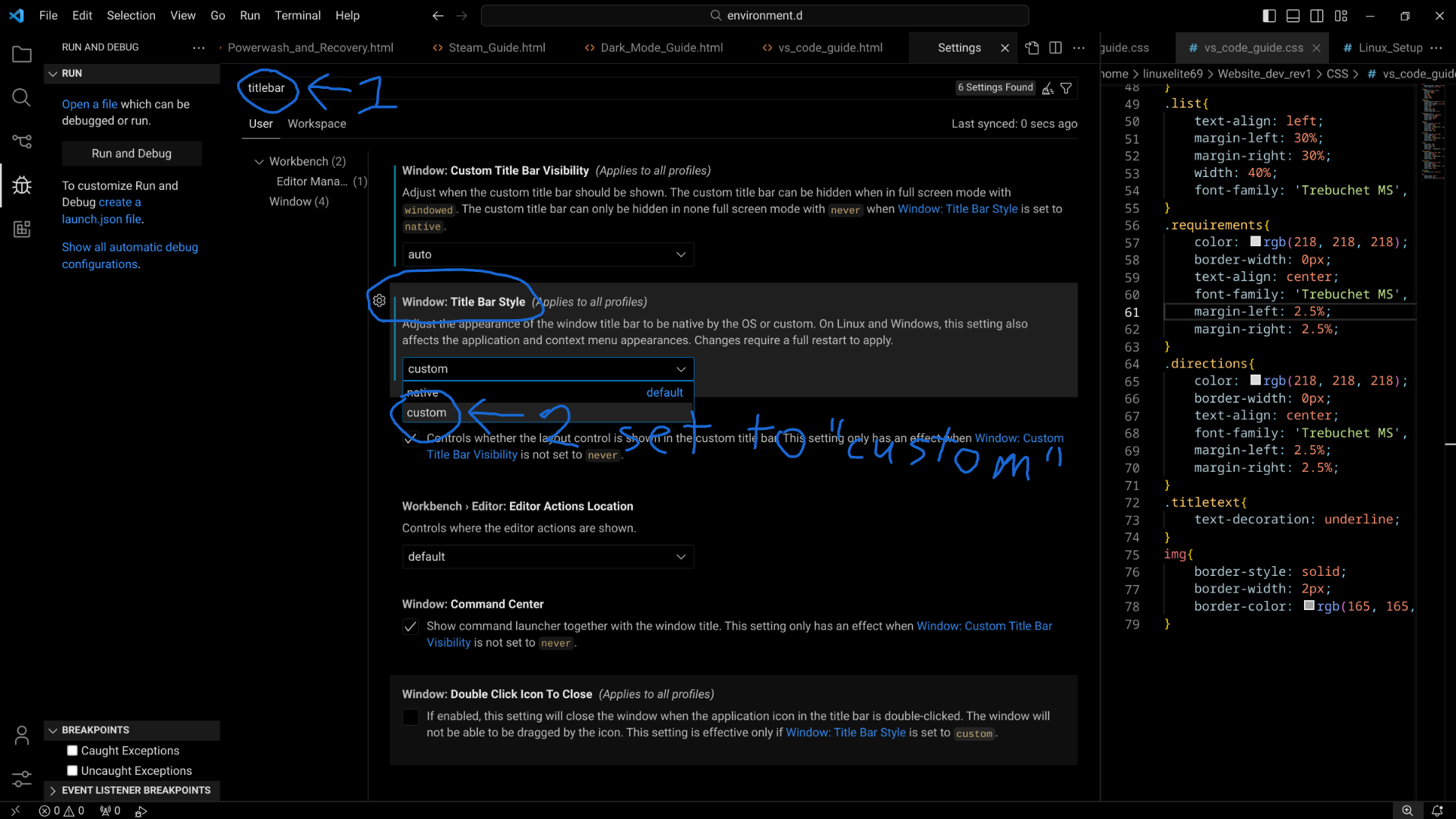This screenshot has height=819, width=1456.
Task: Select Editor Management in settings tree
Action: point(321,182)
